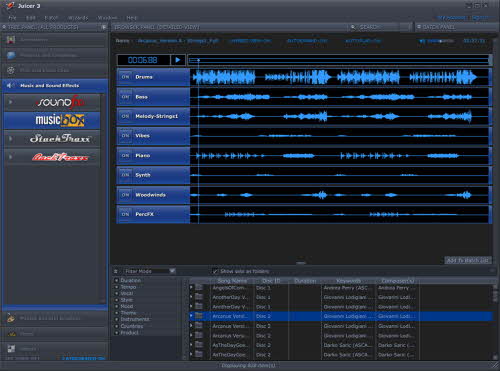Click the playback position timeline bar
500x371 pixels.
pos(339,60)
